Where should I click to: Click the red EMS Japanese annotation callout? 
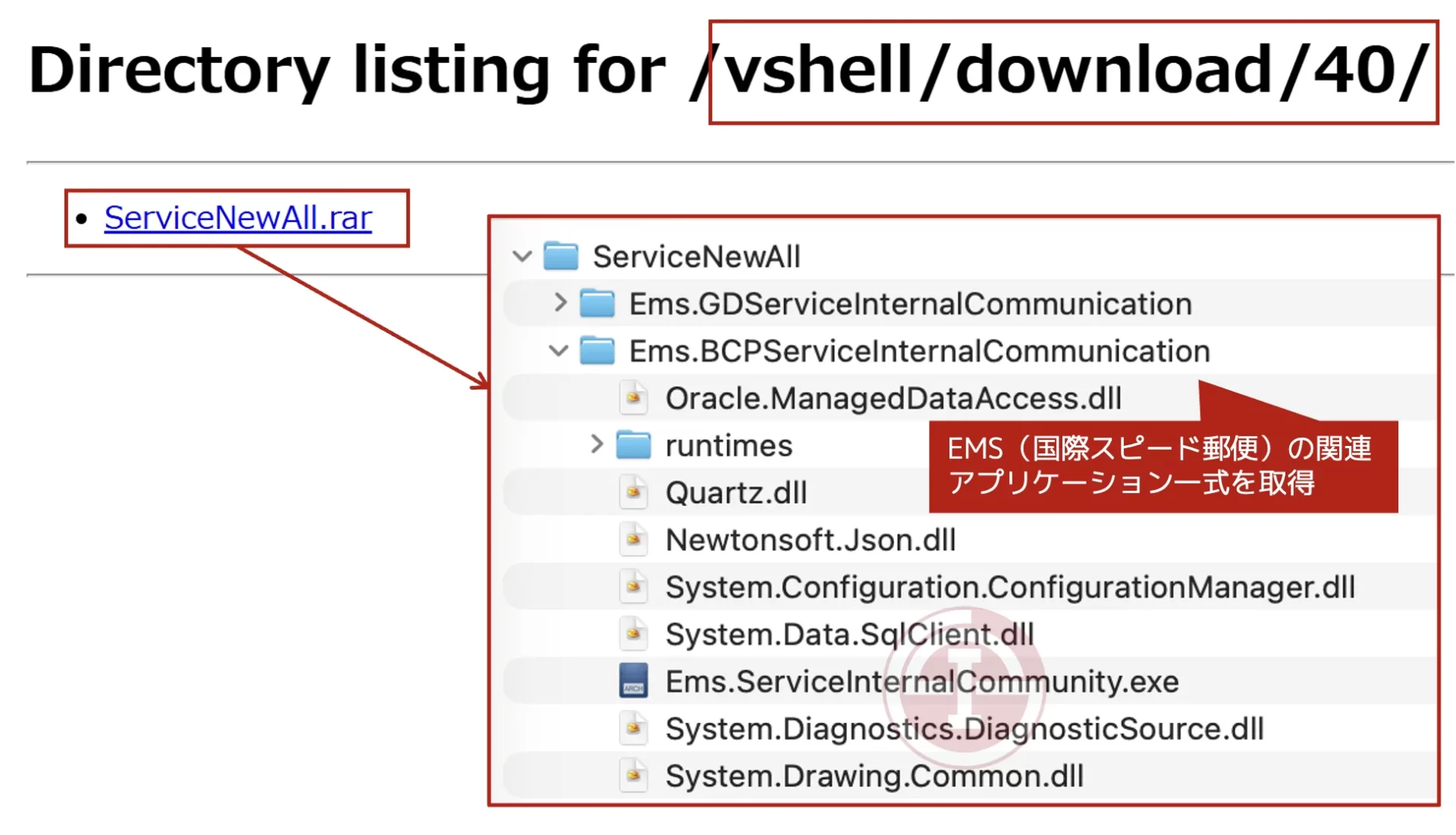point(1162,466)
